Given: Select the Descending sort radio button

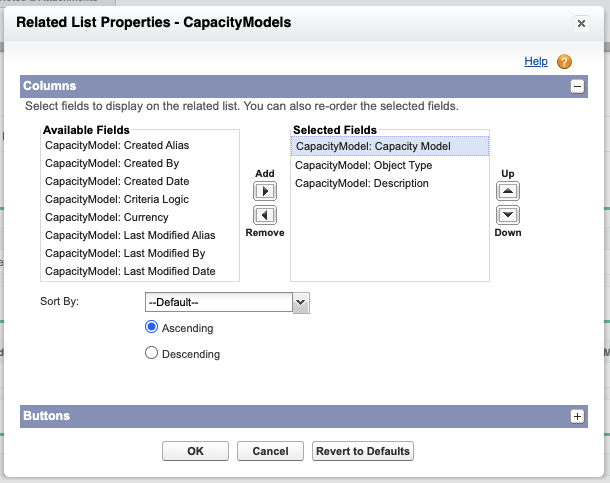Looking at the screenshot, I should point(151,353).
